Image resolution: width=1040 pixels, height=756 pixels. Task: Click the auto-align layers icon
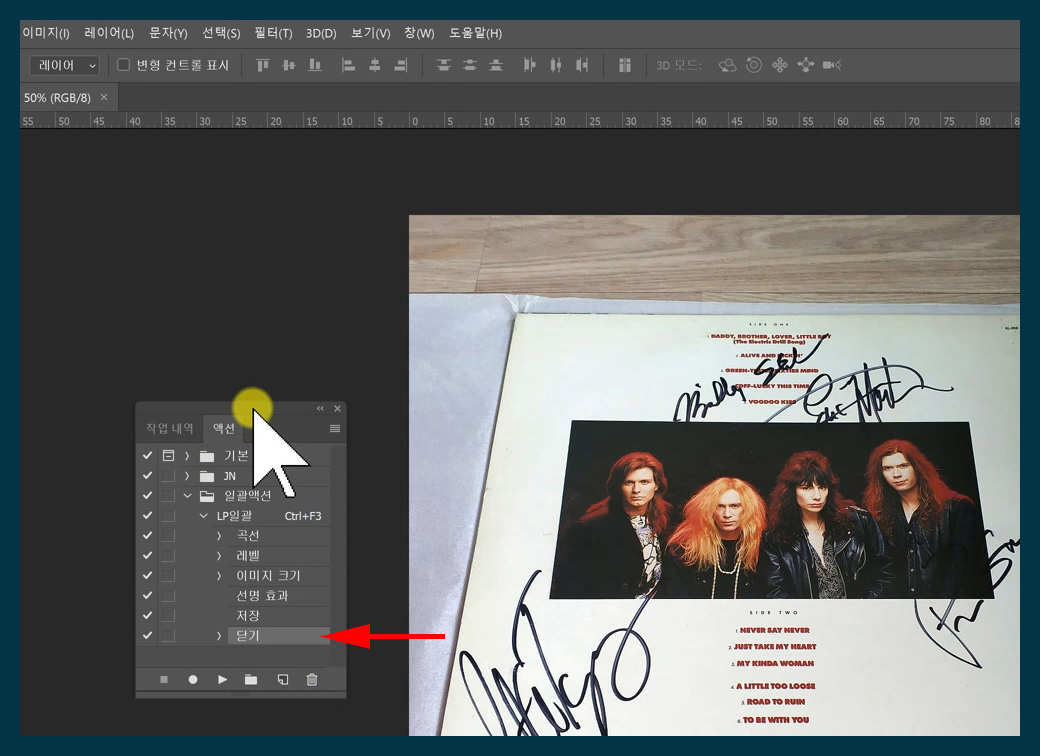pyautogui.click(x=624, y=65)
